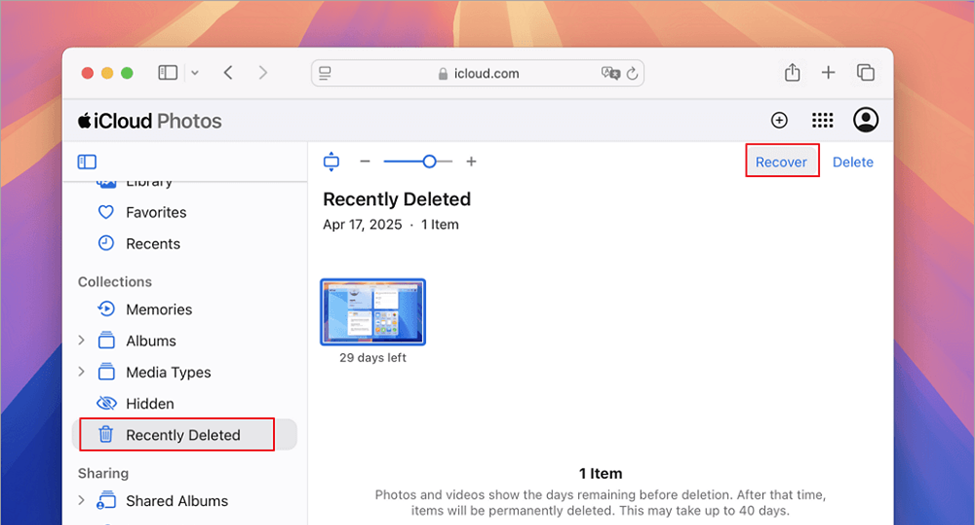Click the Safari share icon
This screenshot has width=975, height=525.
792,73
